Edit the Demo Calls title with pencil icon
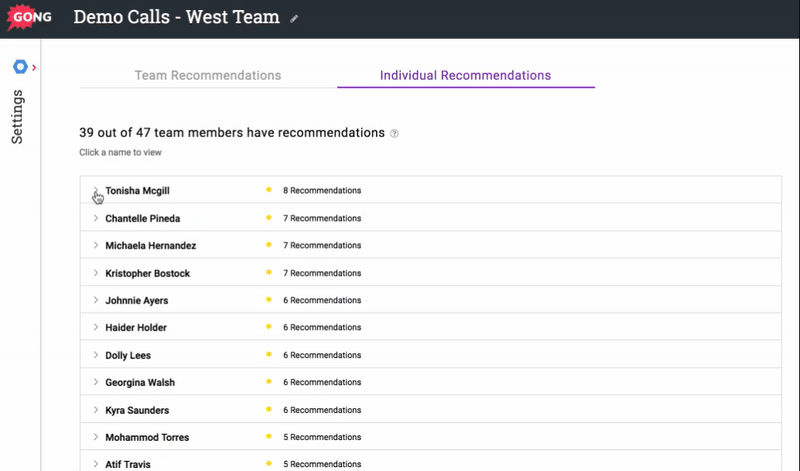The image size is (800, 471). [294, 19]
